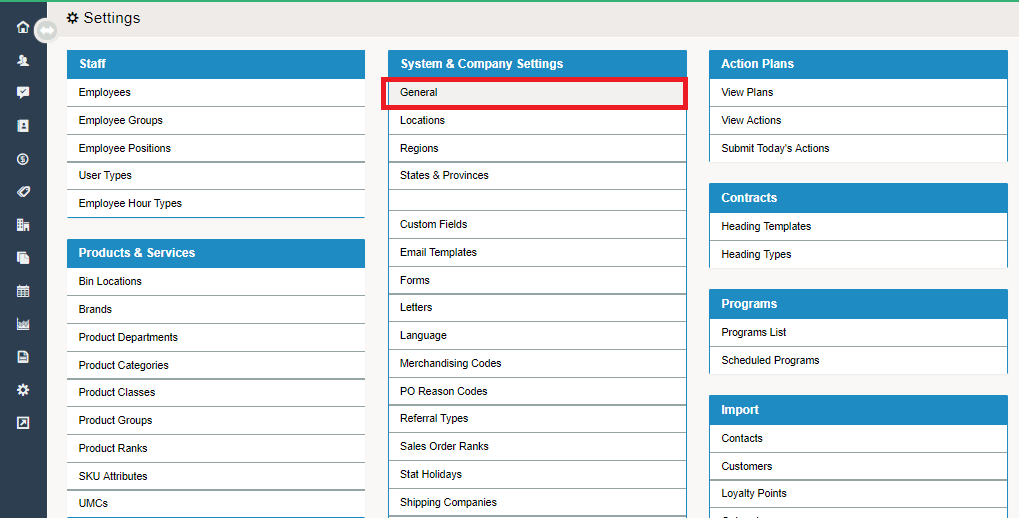The width and height of the screenshot is (1020, 518).
Task: Open Custom Fields
Action: pos(537,225)
